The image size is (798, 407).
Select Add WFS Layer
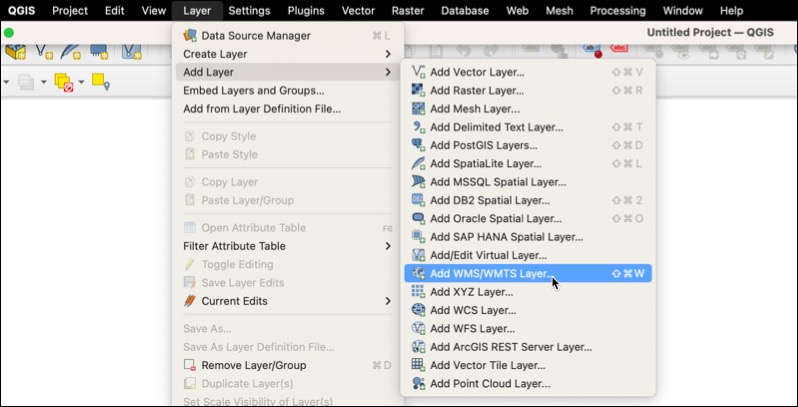pyautogui.click(x=528, y=329)
